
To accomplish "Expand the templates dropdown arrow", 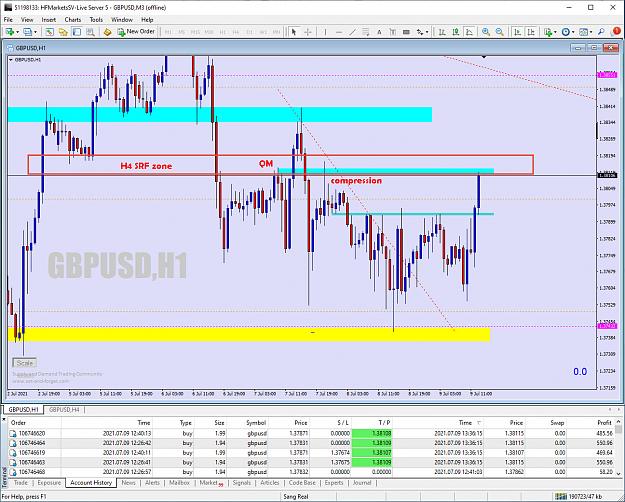I will coord(591,32).
